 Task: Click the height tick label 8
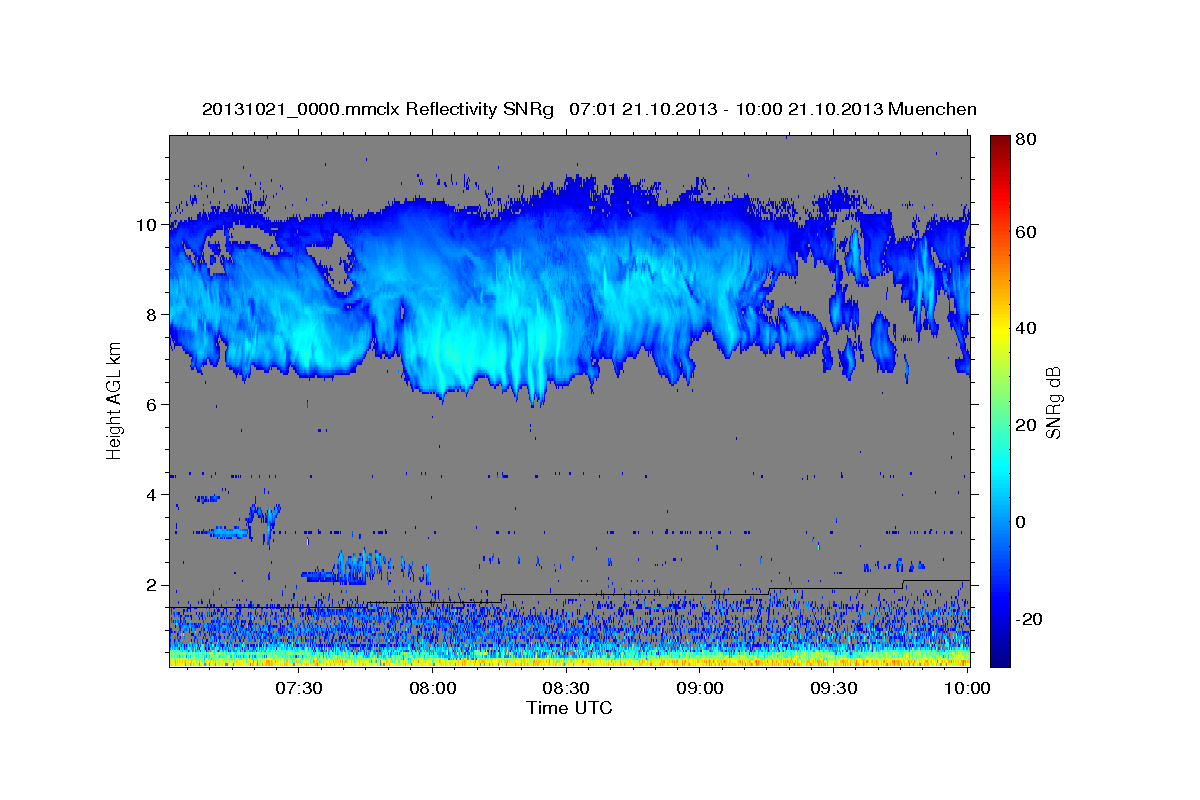[x=153, y=315]
